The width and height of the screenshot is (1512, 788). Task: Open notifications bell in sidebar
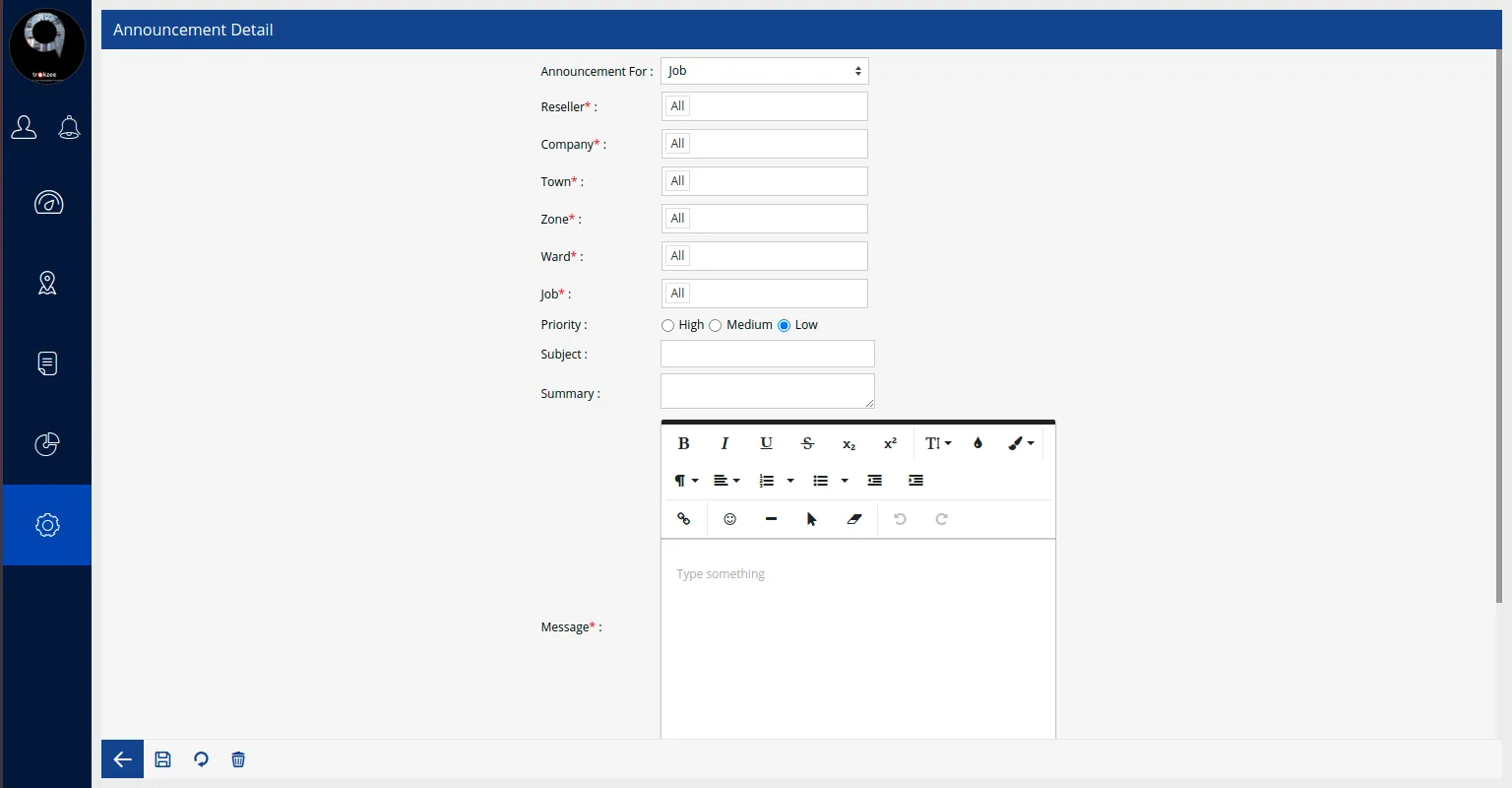(69, 127)
